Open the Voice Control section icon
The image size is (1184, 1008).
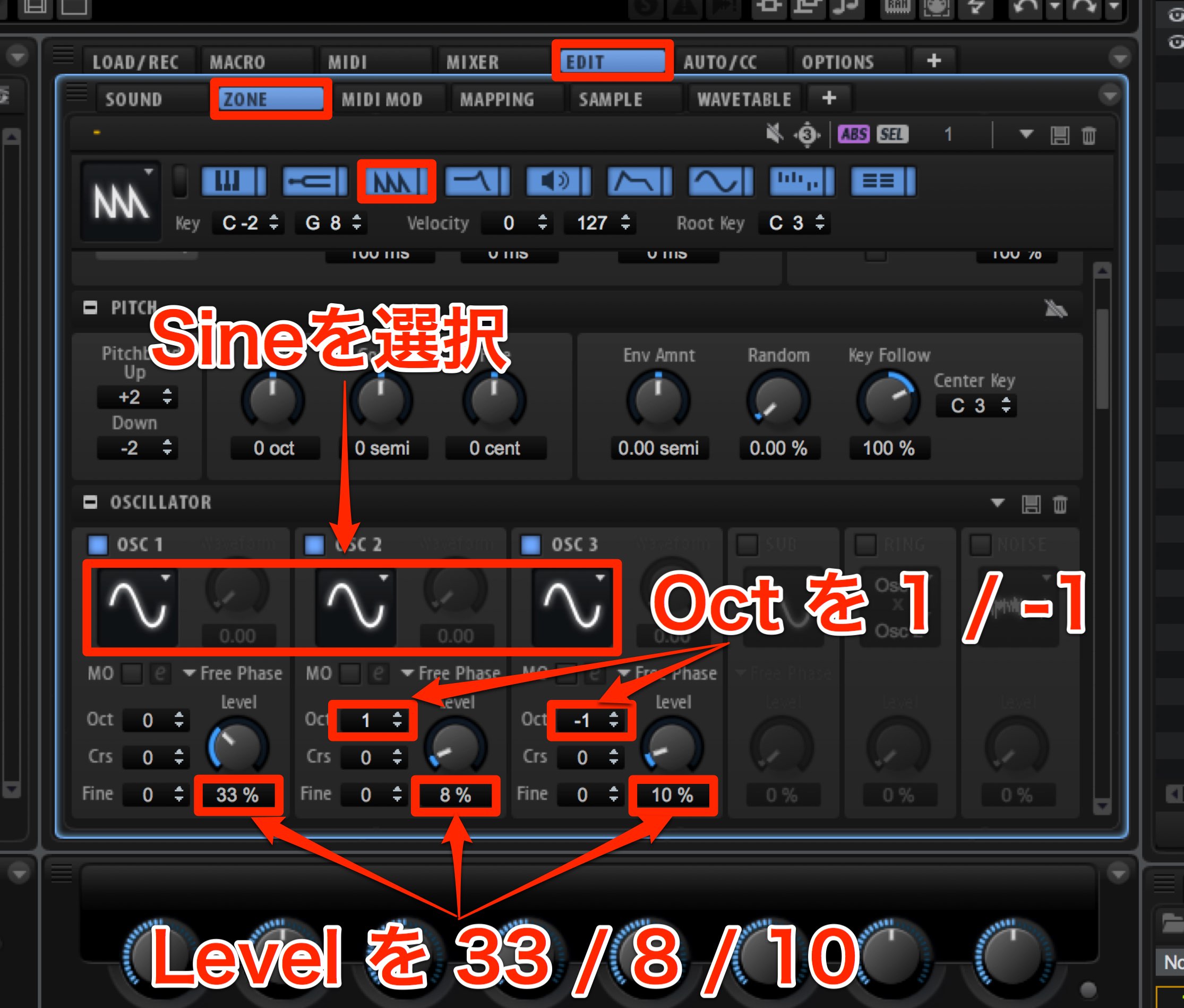pyautogui.click(x=234, y=182)
